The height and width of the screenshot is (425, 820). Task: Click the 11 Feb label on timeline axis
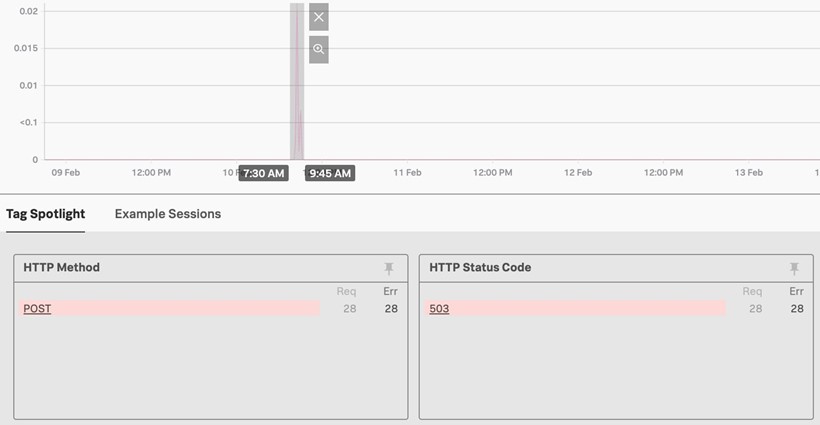pos(407,173)
